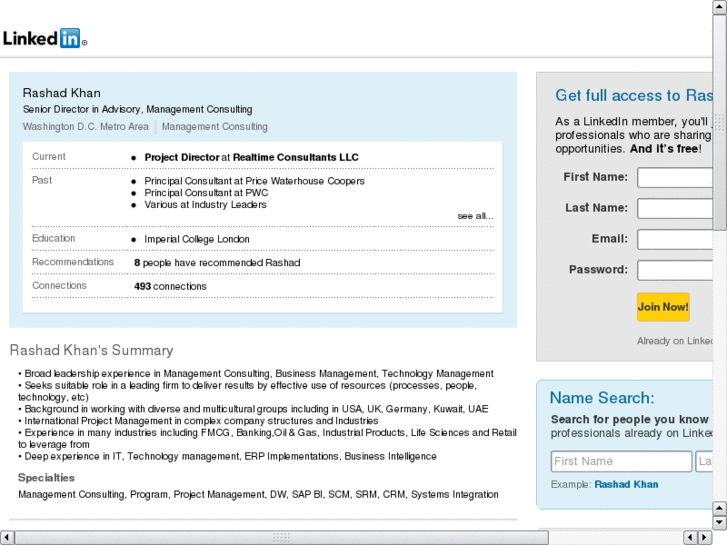Click the 'Name Search:' heading
Image resolution: width=727 pixels, height=545 pixels.
click(x=602, y=398)
